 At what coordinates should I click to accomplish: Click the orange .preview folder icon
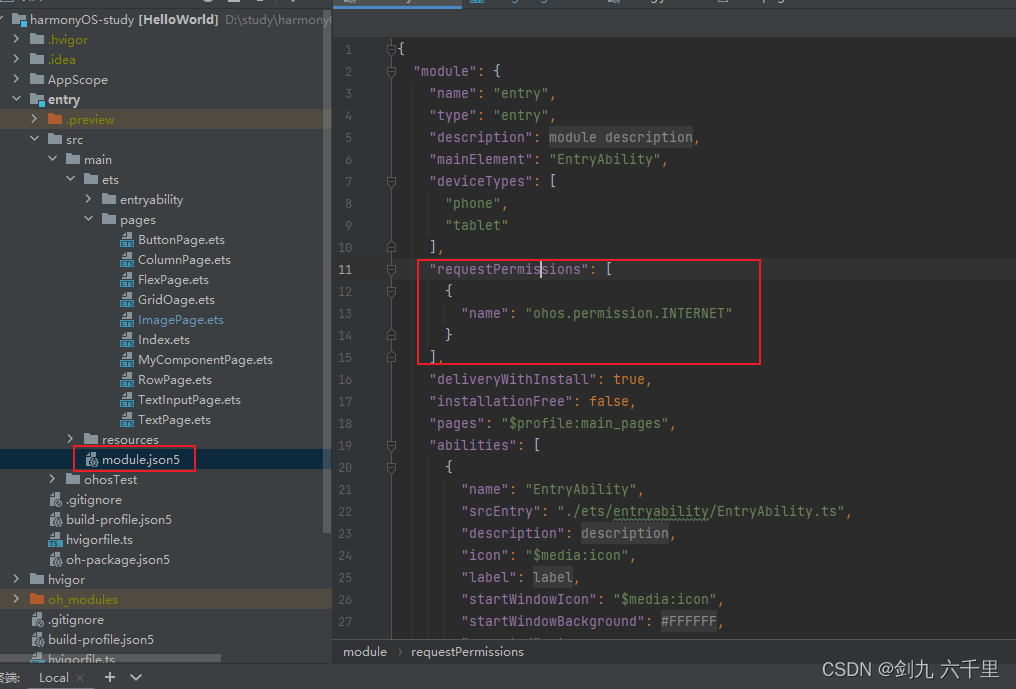click(55, 119)
